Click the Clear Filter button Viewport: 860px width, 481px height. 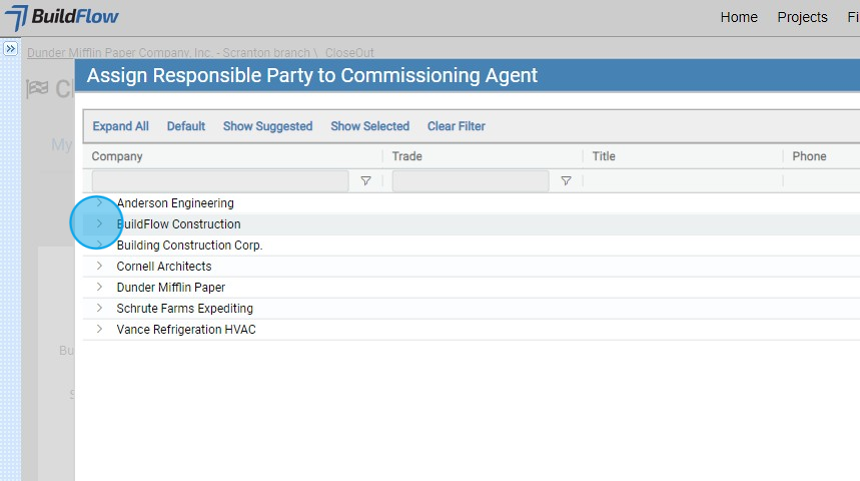tap(456, 126)
